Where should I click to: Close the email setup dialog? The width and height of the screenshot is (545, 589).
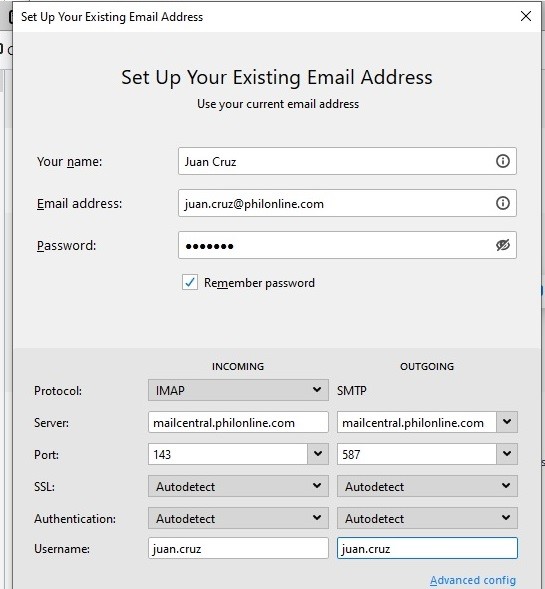(526, 16)
